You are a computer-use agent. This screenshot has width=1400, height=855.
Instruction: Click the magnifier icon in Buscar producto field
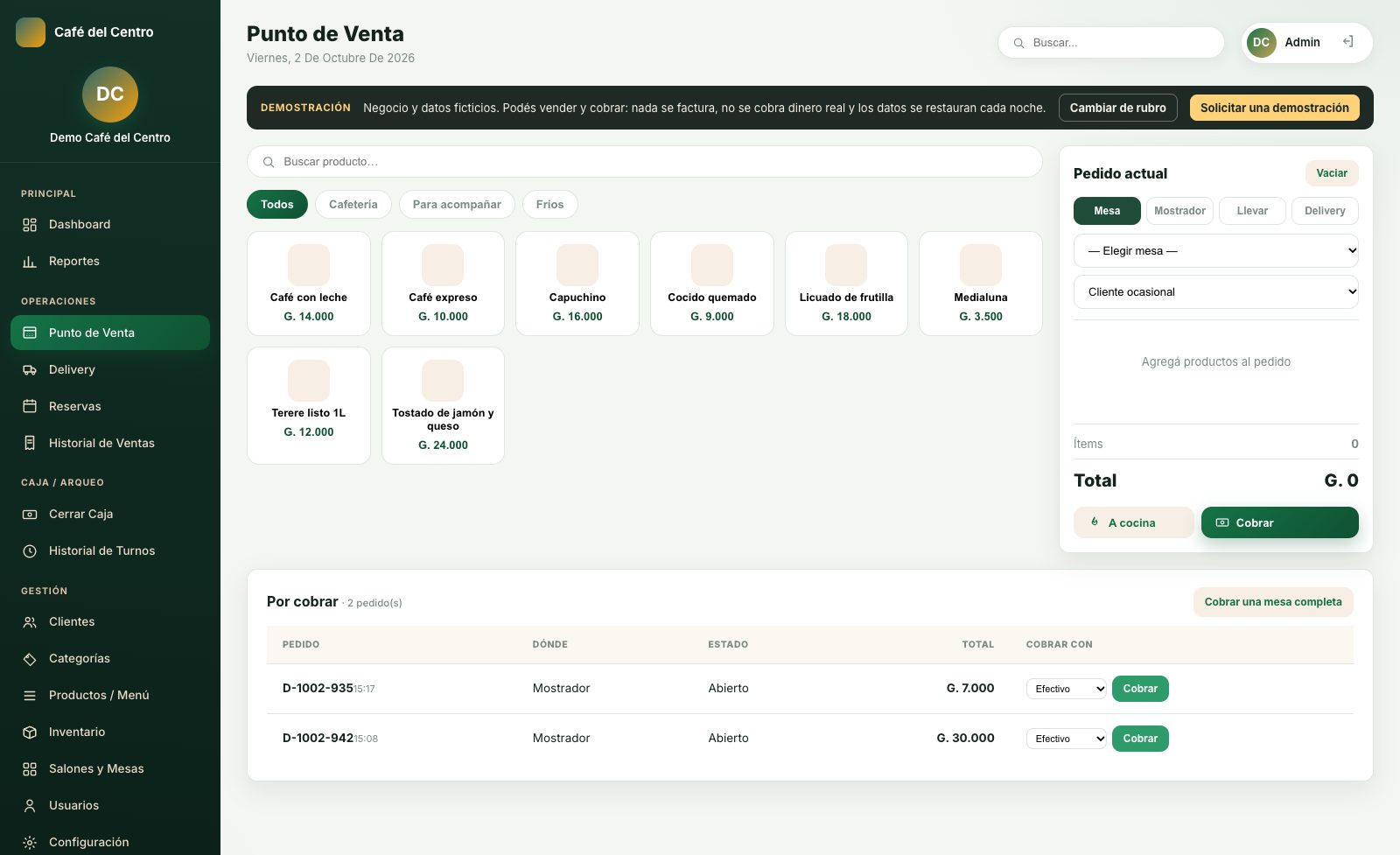click(269, 162)
